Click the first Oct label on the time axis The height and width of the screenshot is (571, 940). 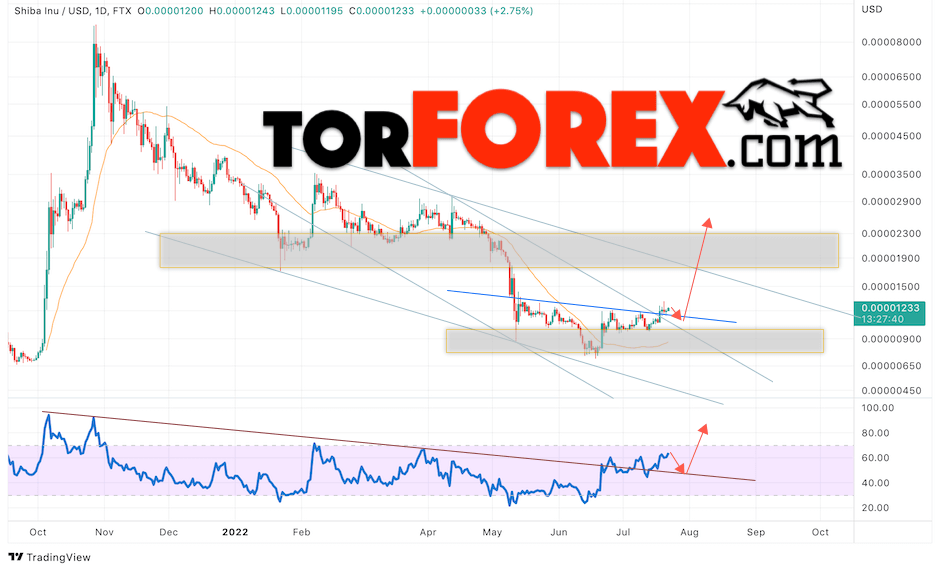pyautogui.click(x=38, y=532)
